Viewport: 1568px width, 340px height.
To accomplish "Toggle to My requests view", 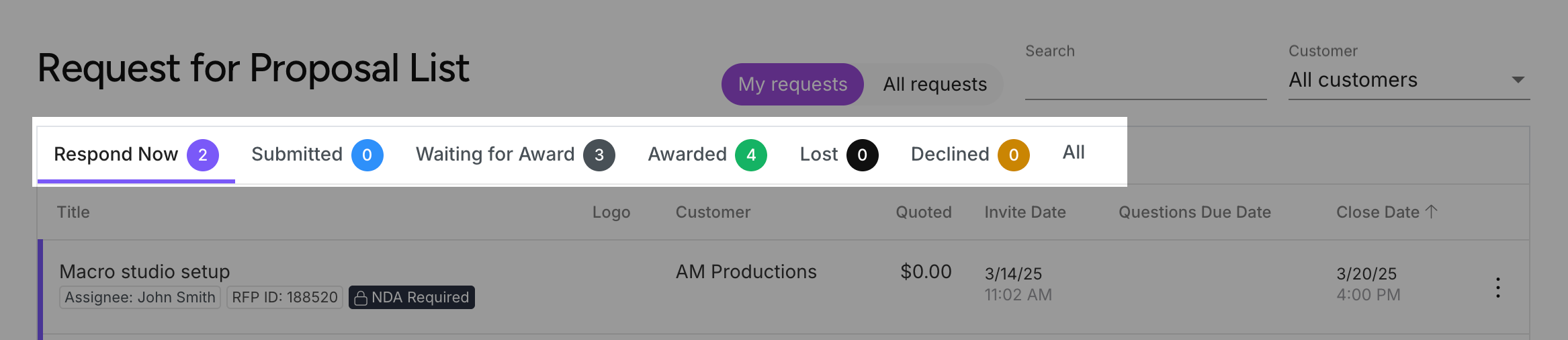I will pyautogui.click(x=793, y=84).
